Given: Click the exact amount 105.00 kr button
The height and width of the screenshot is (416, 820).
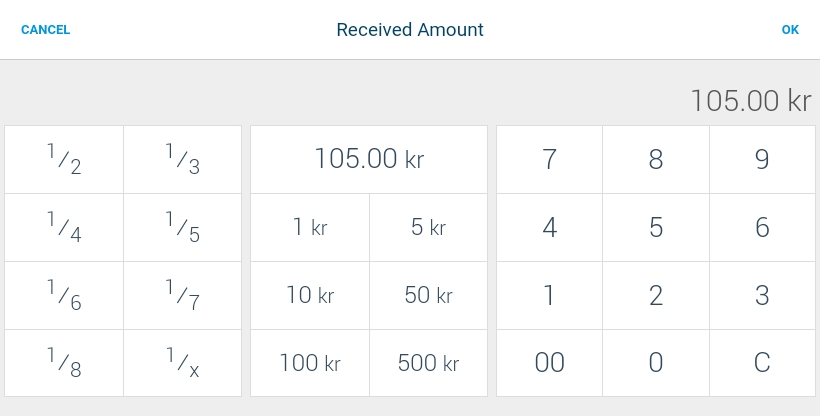Looking at the screenshot, I should point(369,160).
